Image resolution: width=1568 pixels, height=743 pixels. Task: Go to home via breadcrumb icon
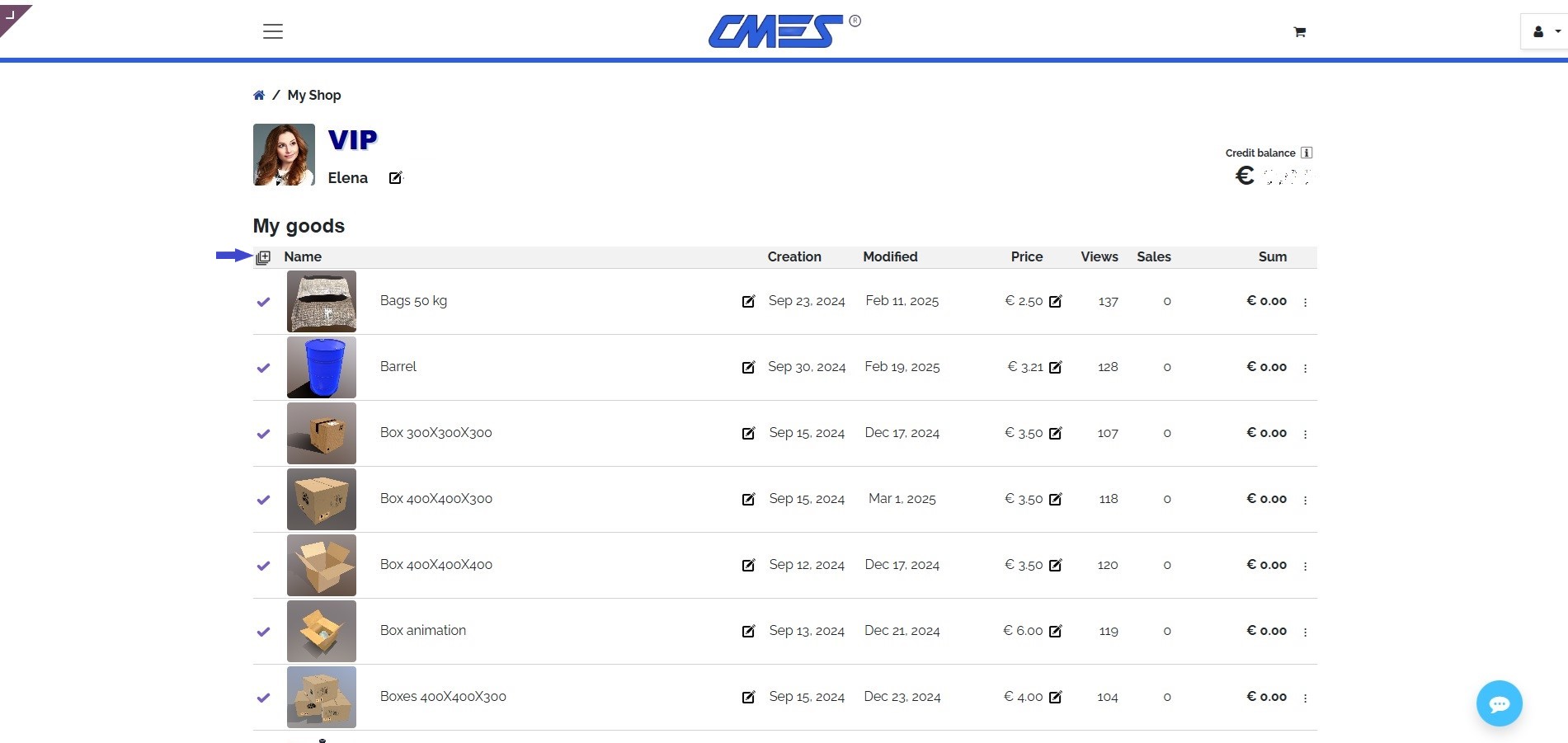pos(259,96)
